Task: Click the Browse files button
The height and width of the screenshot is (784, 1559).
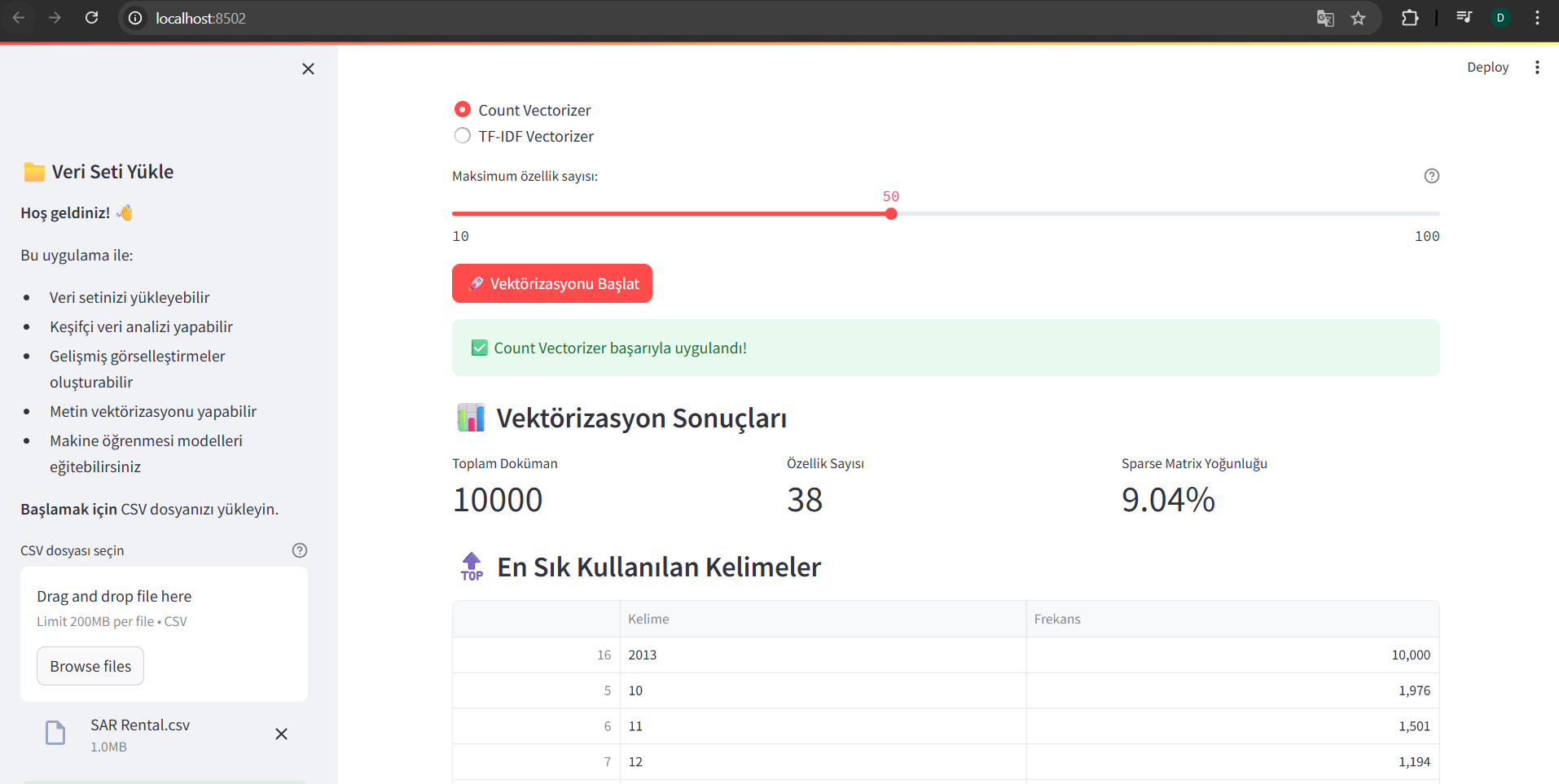Action: coord(90,665)
